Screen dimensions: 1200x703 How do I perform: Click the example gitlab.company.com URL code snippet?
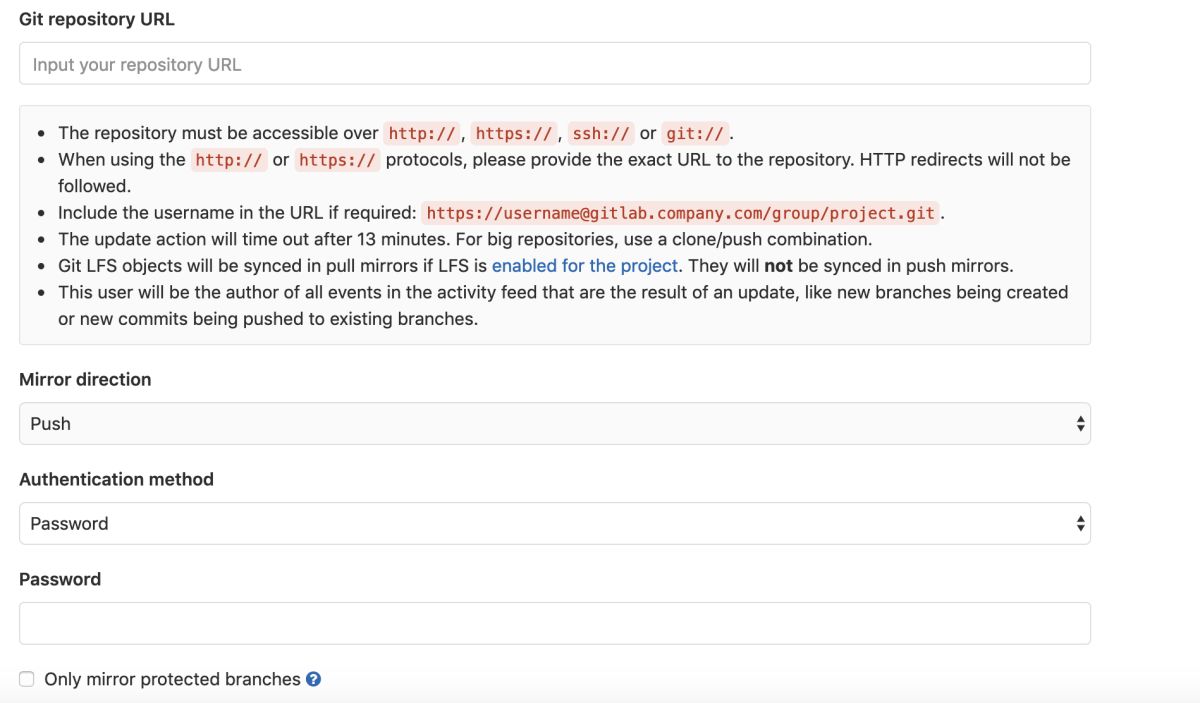681,213
